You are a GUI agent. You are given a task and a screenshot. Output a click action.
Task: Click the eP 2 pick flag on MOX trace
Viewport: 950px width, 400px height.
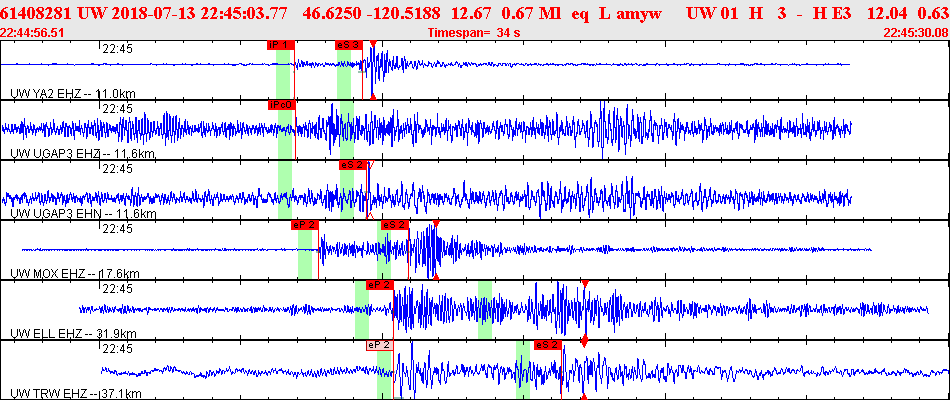tap(304, 225)
